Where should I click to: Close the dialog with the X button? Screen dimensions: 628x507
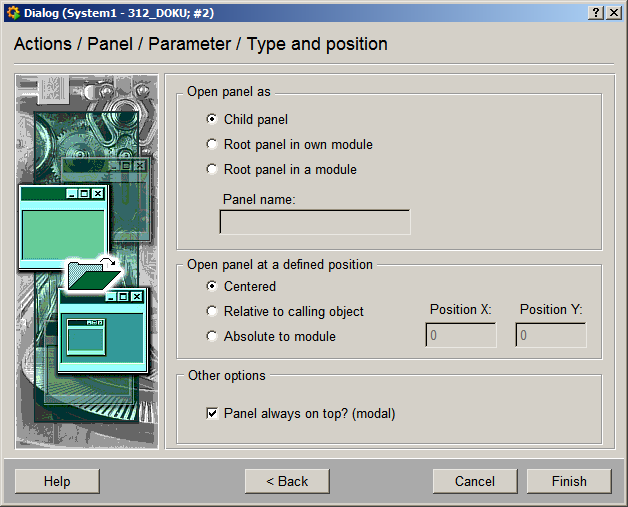(x=613, y=12)
